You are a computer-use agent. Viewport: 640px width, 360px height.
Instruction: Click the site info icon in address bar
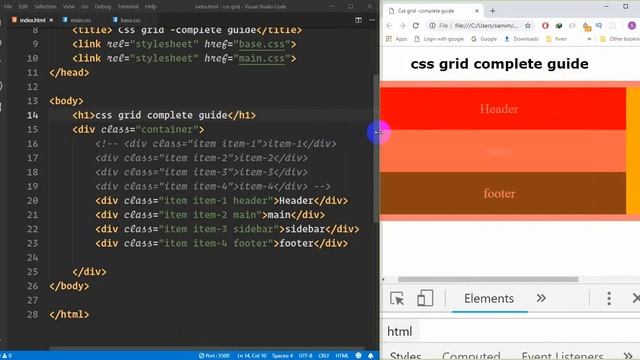[x=432, y=26]
